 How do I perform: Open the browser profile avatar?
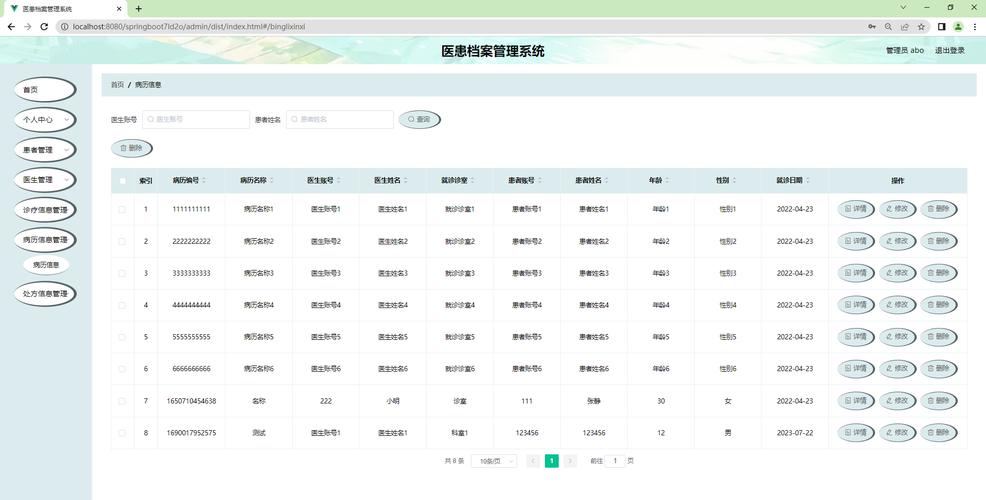tap(958, 26)
